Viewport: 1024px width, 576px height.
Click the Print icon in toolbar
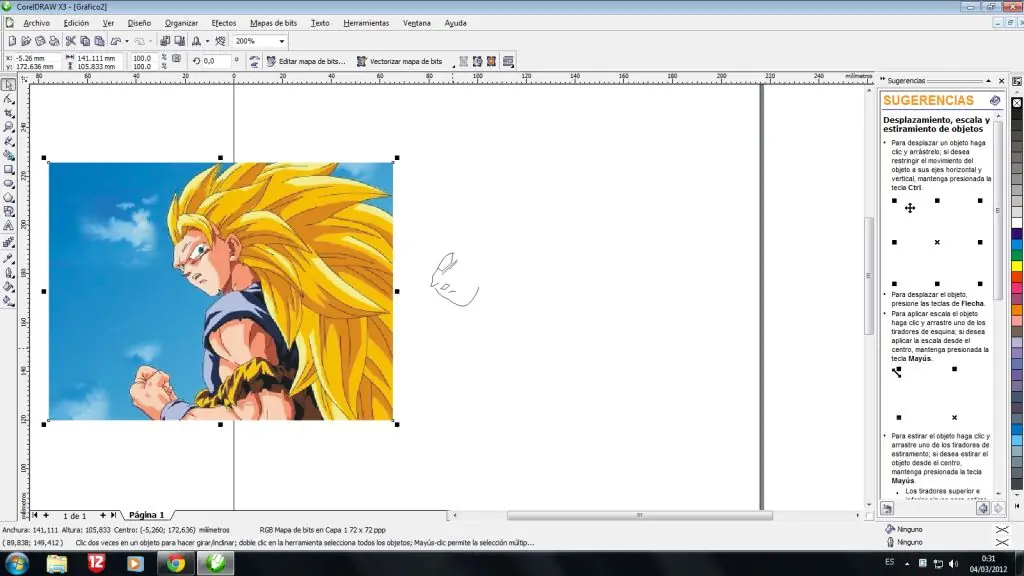click(x=54, y=41)
